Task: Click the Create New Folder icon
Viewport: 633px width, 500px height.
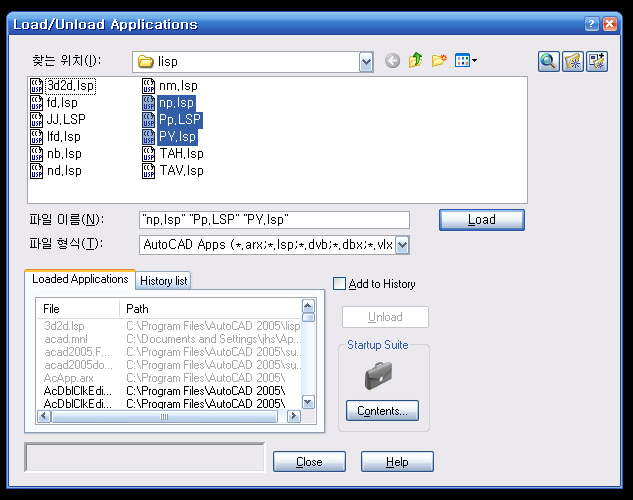Action: click(438, 61)
